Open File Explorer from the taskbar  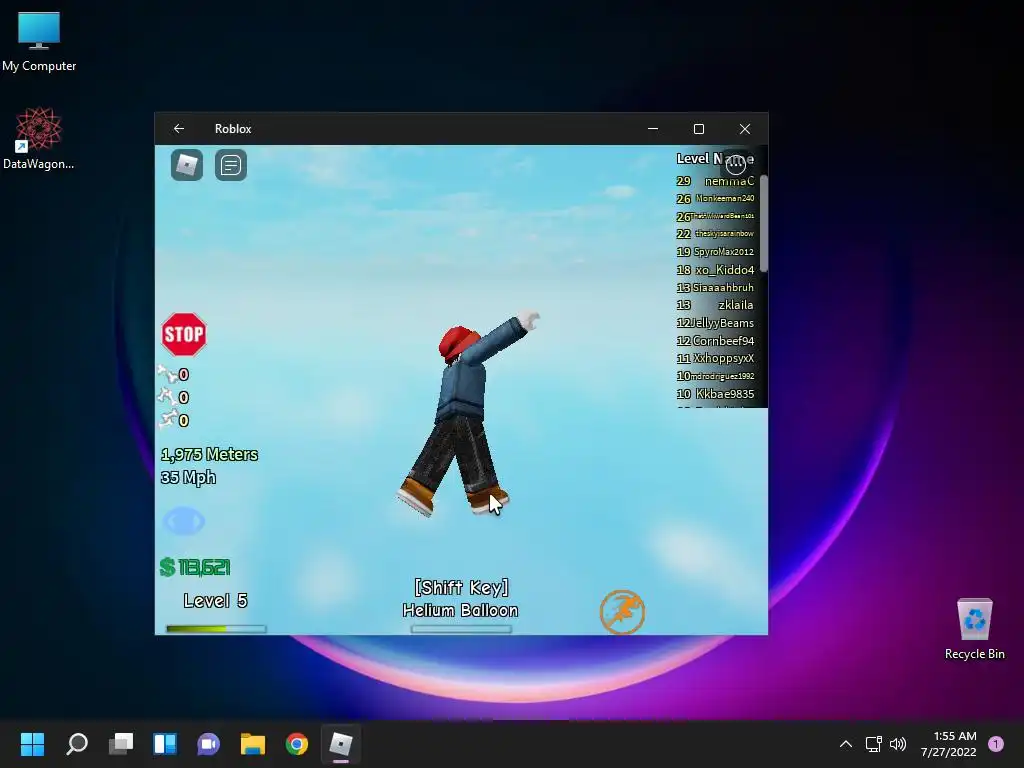point(253,744)
